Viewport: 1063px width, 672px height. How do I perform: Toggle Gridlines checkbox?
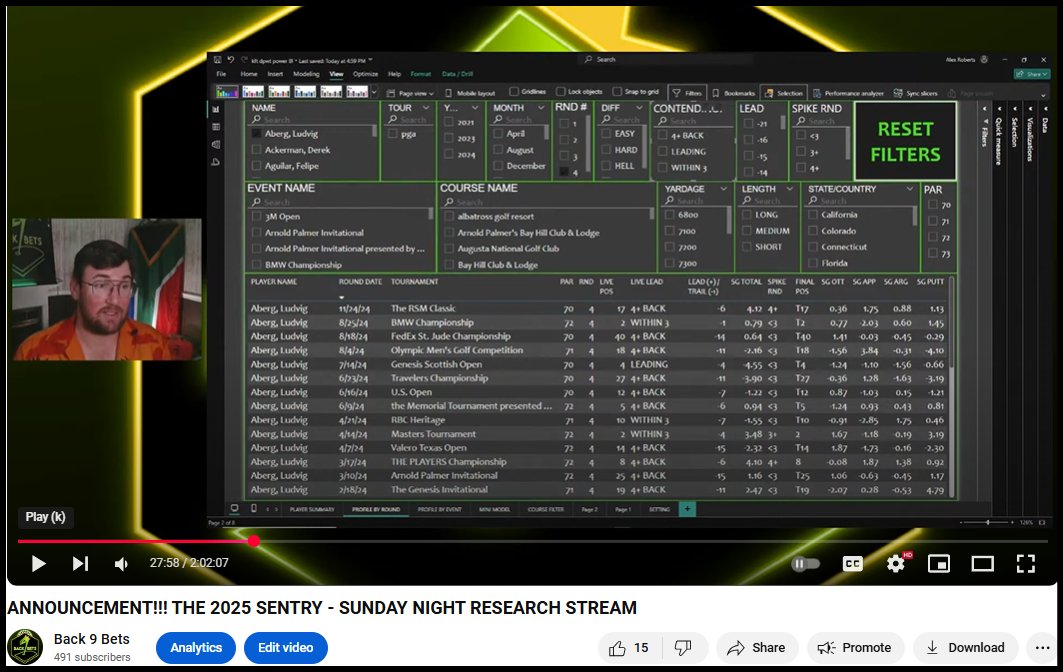click(514, 92)
